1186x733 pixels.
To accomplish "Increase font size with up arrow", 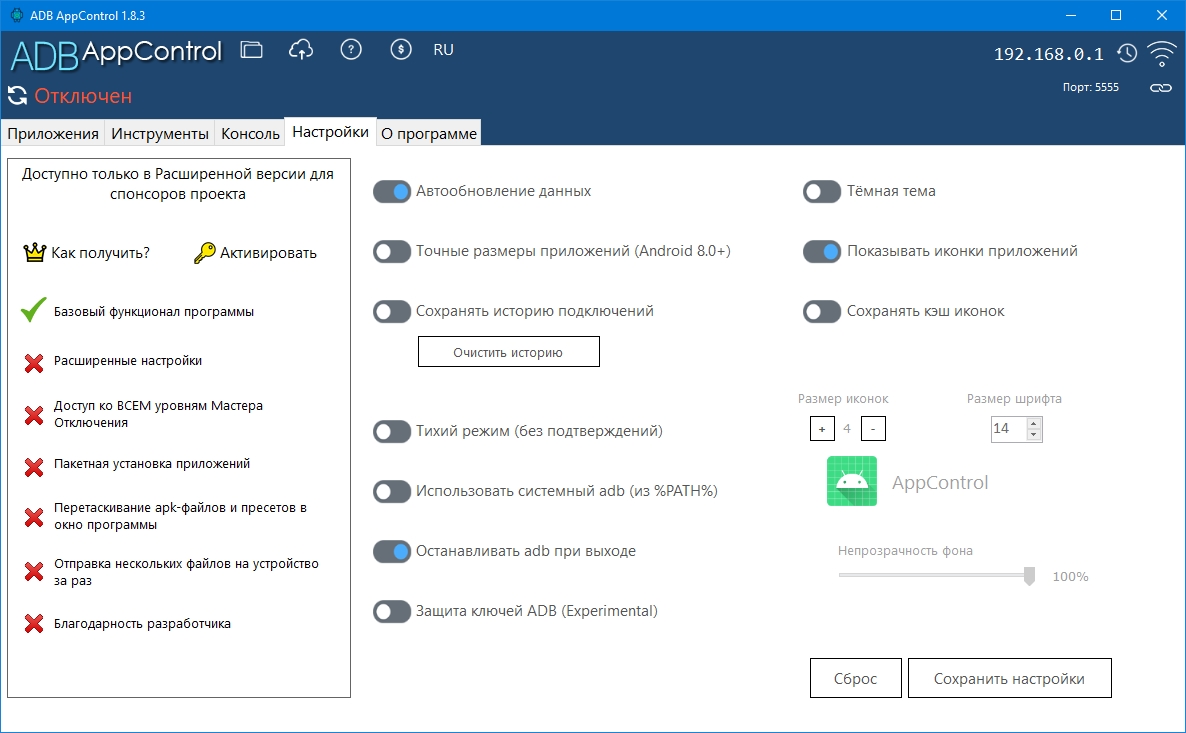I will 1034,423.
